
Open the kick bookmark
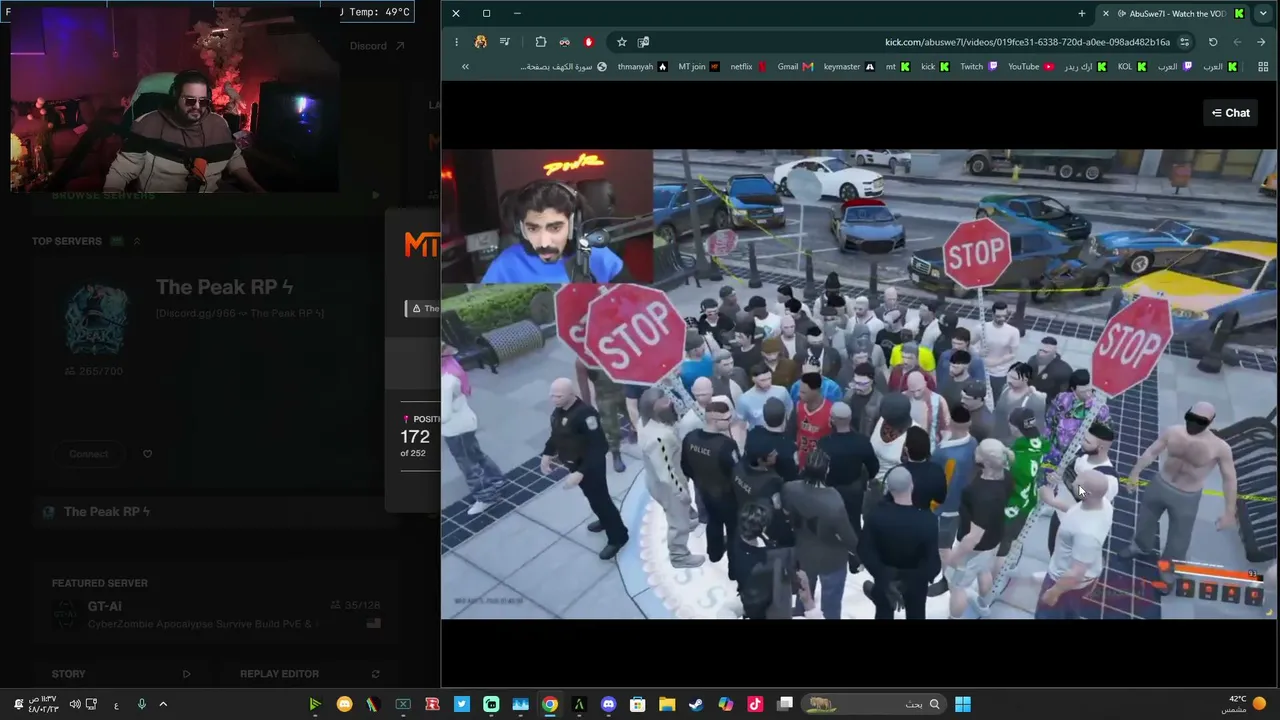(x=935, y=67)
